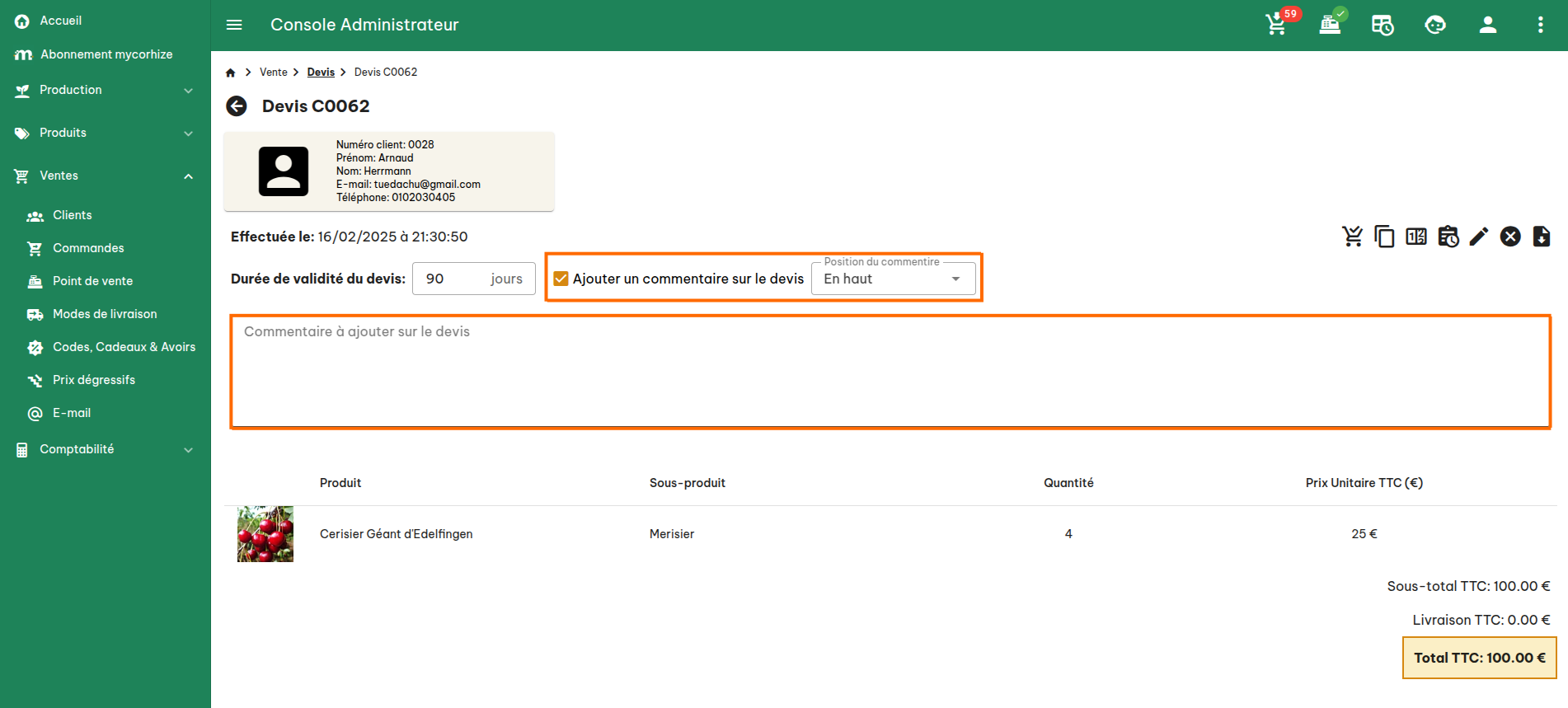Viewport: 1568px width, 708px height.
Task: Toggle the hamburger sidebar menu
Action: tap(234, 25)
